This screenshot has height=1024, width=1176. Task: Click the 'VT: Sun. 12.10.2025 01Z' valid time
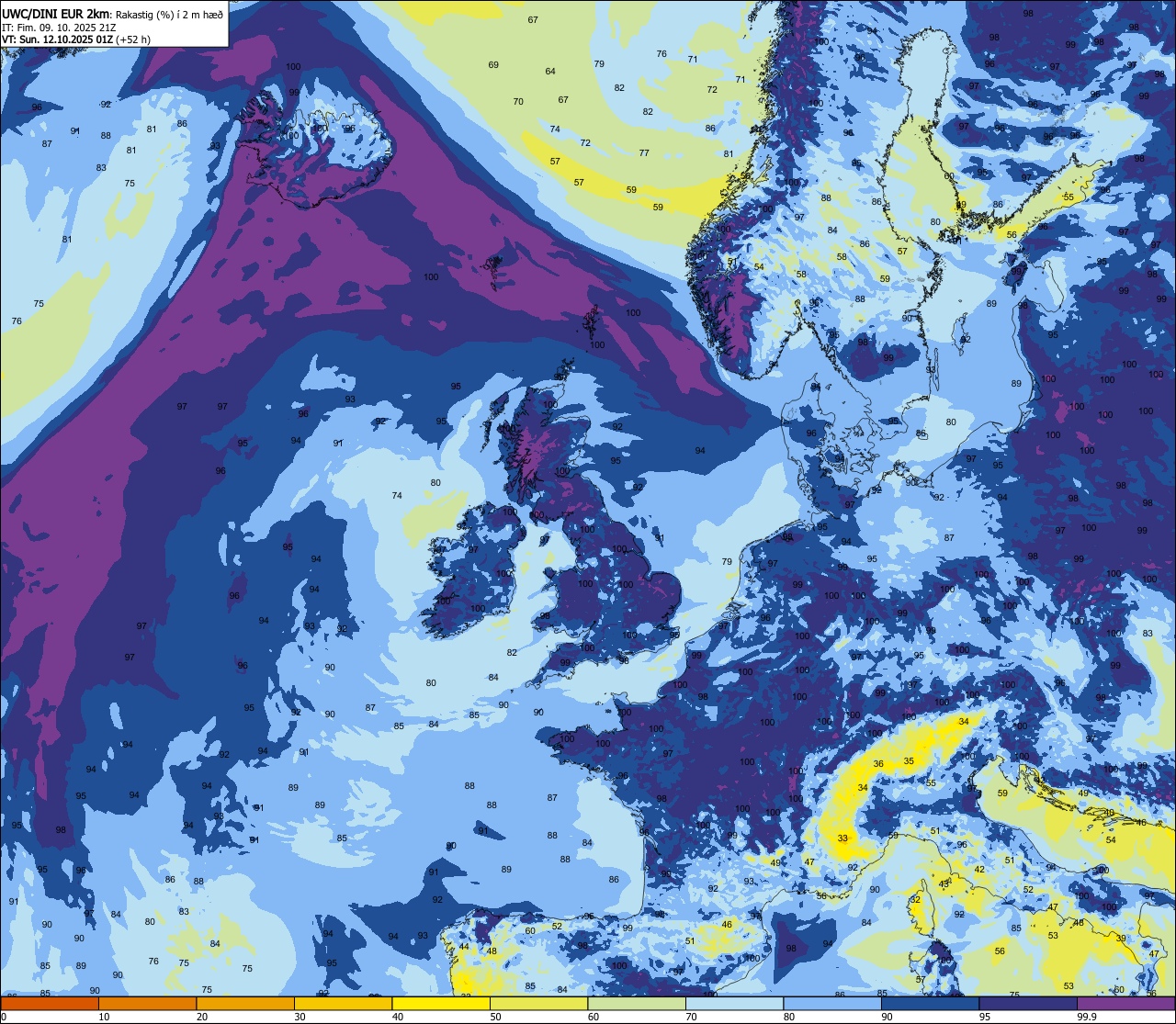point(57,39)
